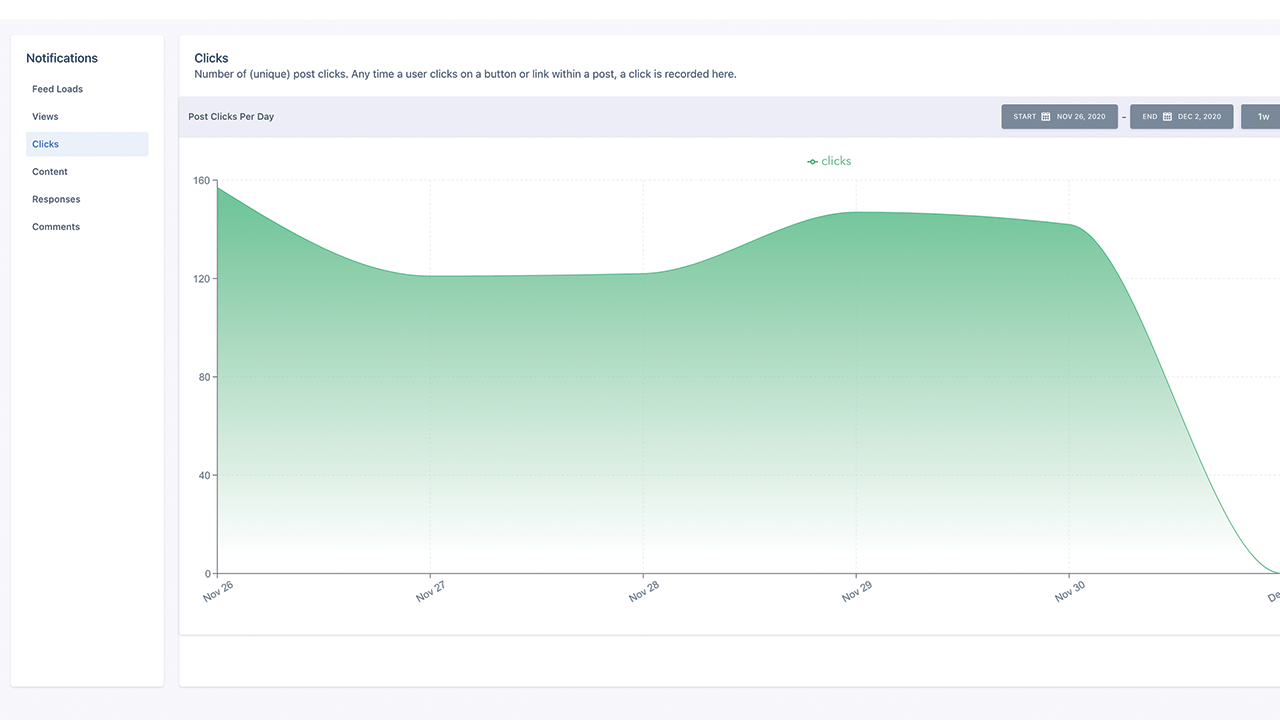Open the Responses page
Image resolution: width=1280 pixels, height=720 pixels.
pos(56,199)
